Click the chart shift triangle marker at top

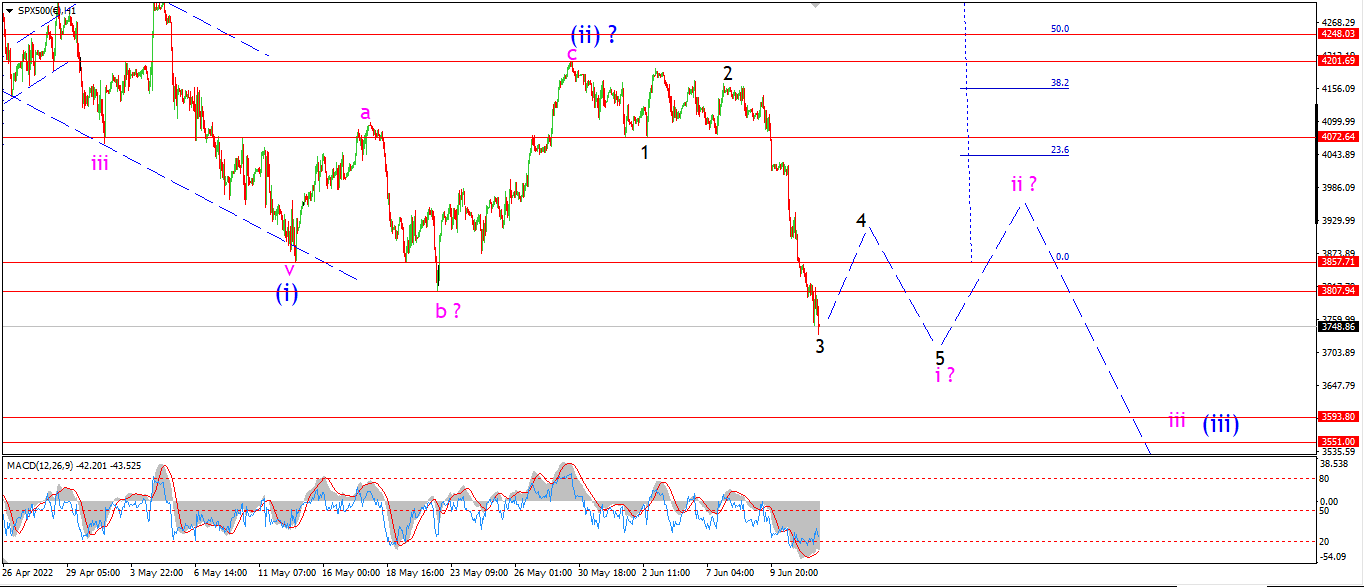tap(816, 4)
